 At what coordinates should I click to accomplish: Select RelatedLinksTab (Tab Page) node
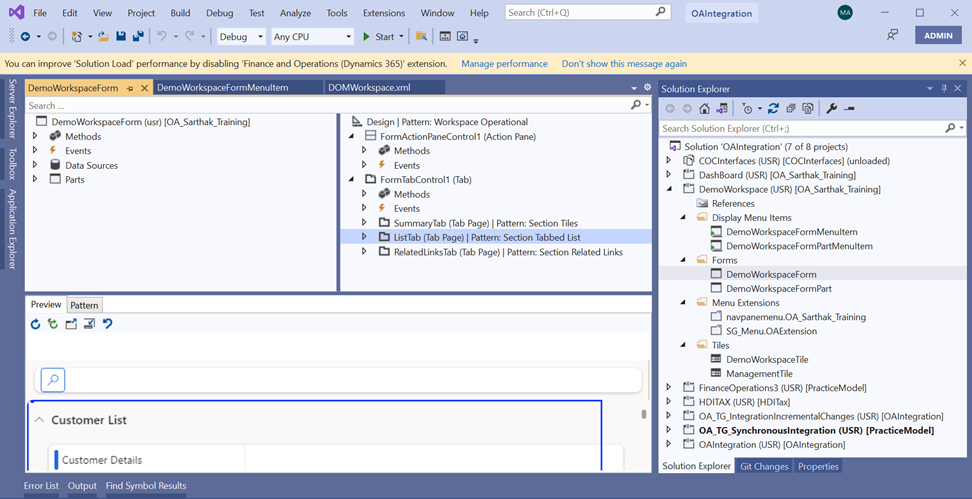tap(508, 252)
